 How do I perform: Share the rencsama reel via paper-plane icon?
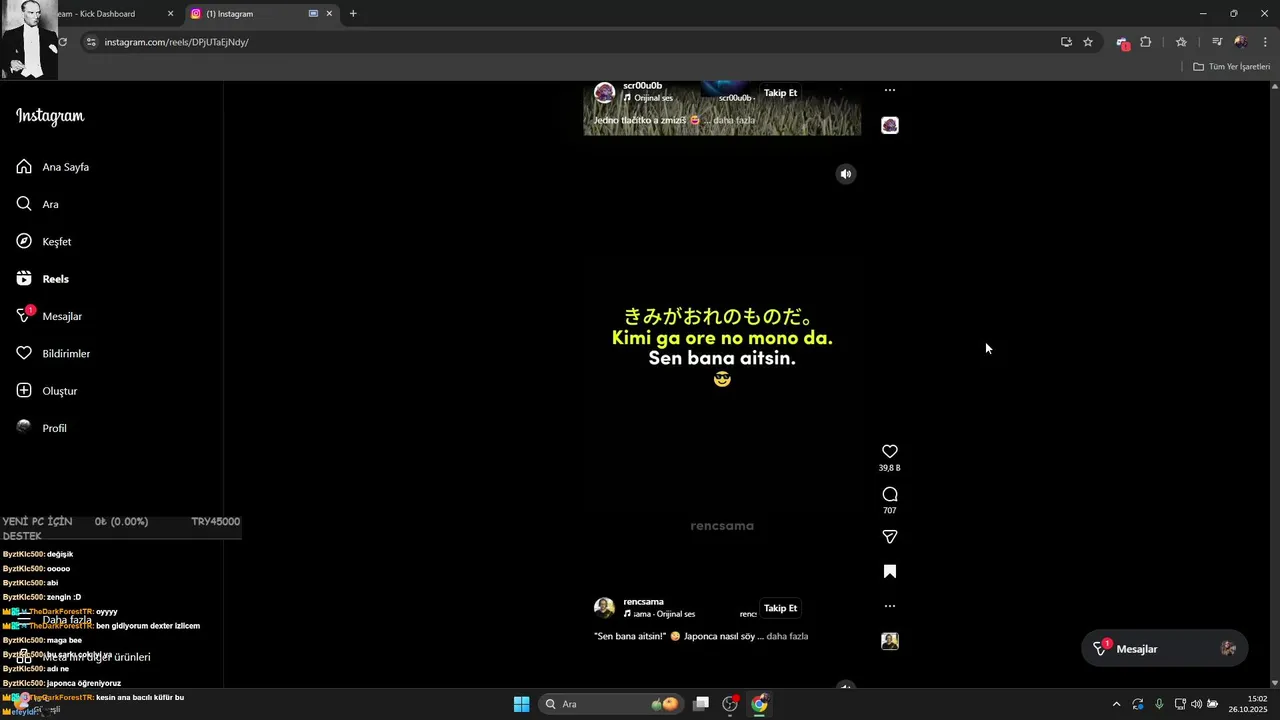click(x=890, y=537)
